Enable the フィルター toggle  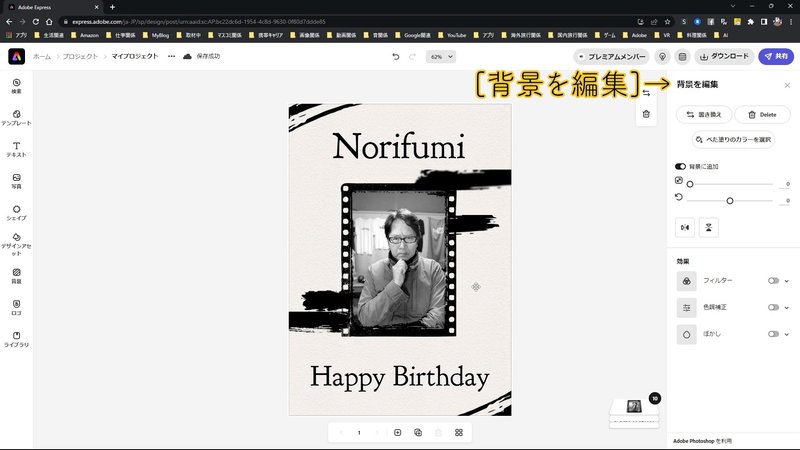pos(773,281)
